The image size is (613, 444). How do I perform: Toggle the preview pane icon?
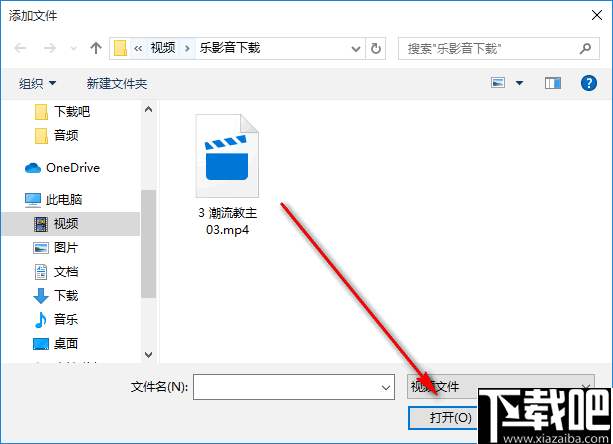click(553, 83)
